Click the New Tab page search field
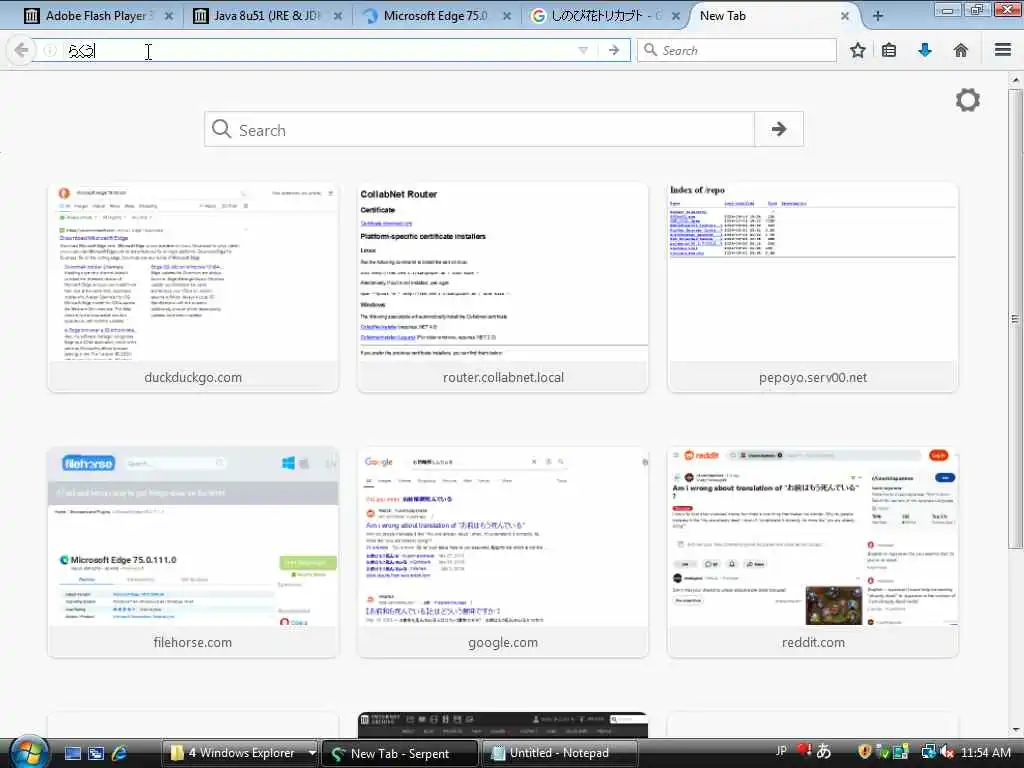The width and height of the screenshot is (1024, 768). click(480, 129)
